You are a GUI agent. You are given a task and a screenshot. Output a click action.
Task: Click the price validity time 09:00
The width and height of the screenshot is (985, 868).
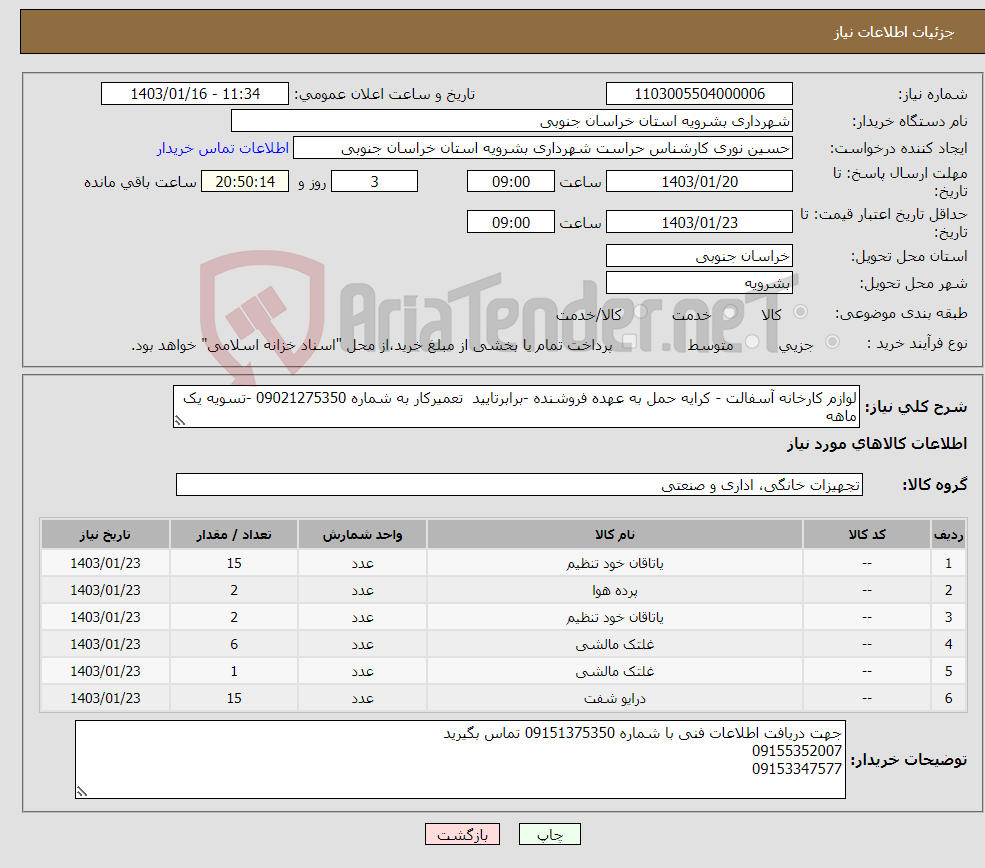point(511,222)
